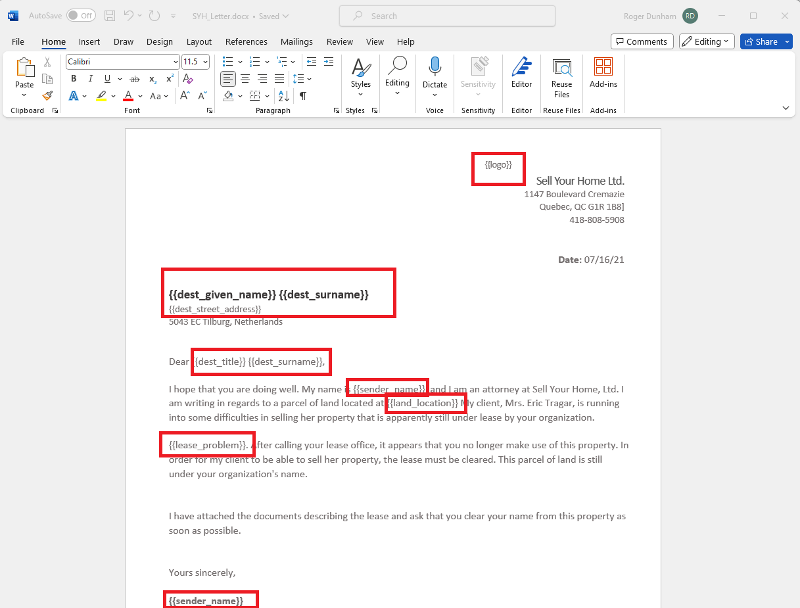Click the Cut scissors icon
Screen dimensions: 800x608
(x=47, y=62)
